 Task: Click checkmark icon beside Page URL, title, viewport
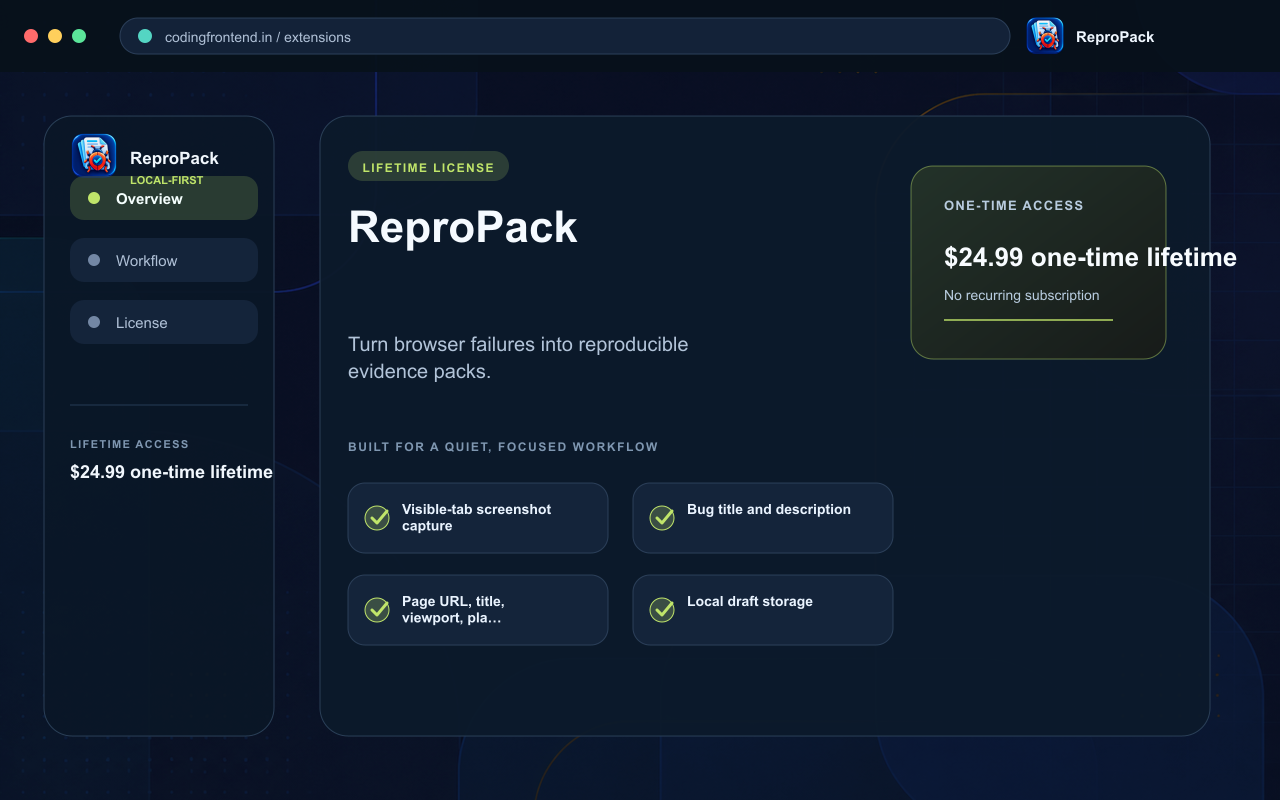click(377, 609)
